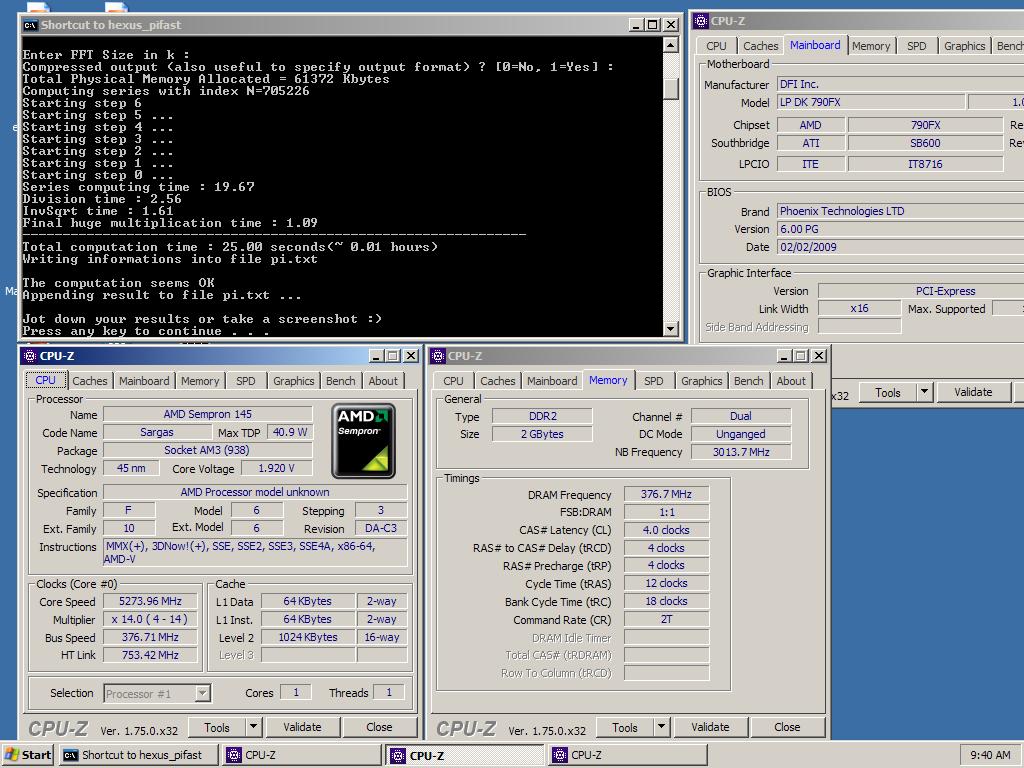This screenshot has width=1024, height=768.
Task: Expand Tools dropdown arrow in Mainboard window
Action: [x=925, y=392]
